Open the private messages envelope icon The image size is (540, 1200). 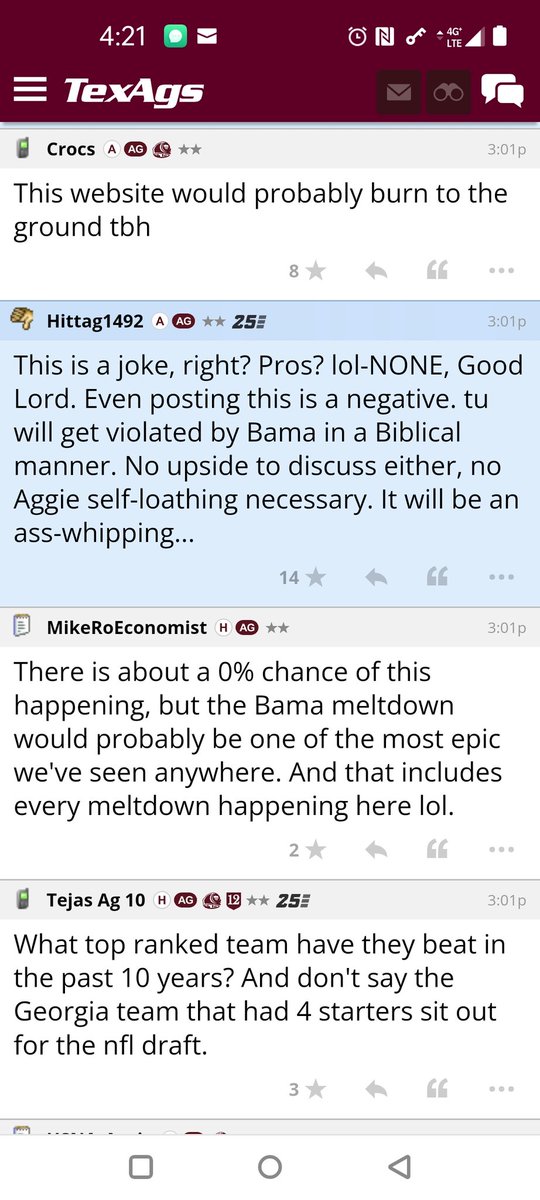[x=399, y=92]
